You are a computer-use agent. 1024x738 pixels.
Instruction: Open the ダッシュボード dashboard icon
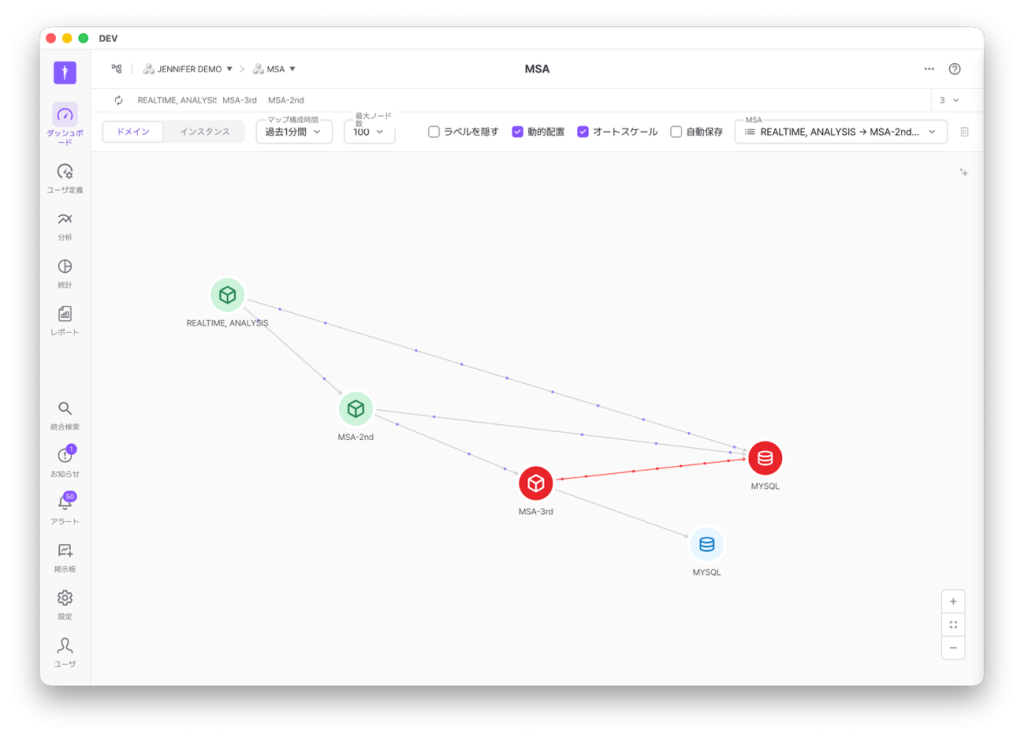(x=65, y=115)
